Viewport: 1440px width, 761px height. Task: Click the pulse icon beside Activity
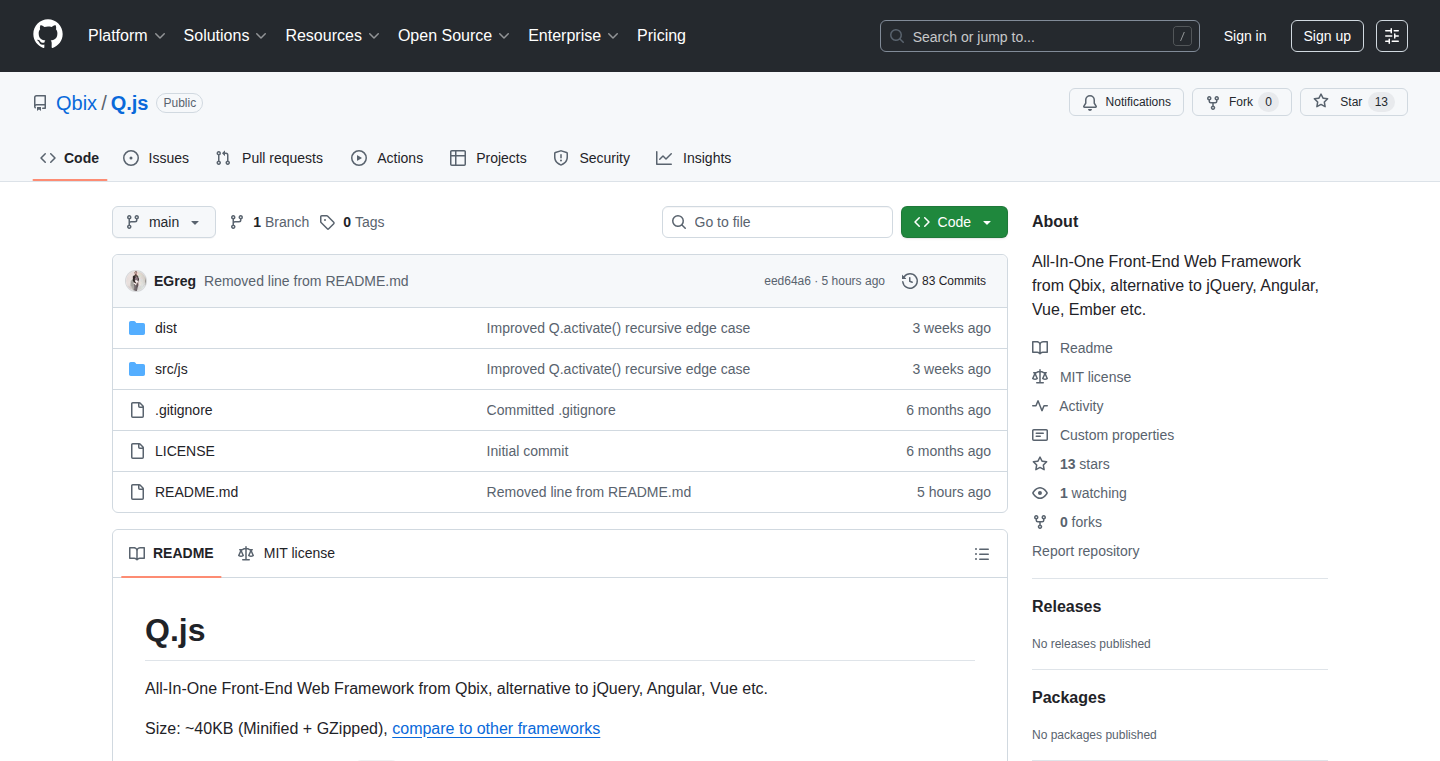(1040, 406)
